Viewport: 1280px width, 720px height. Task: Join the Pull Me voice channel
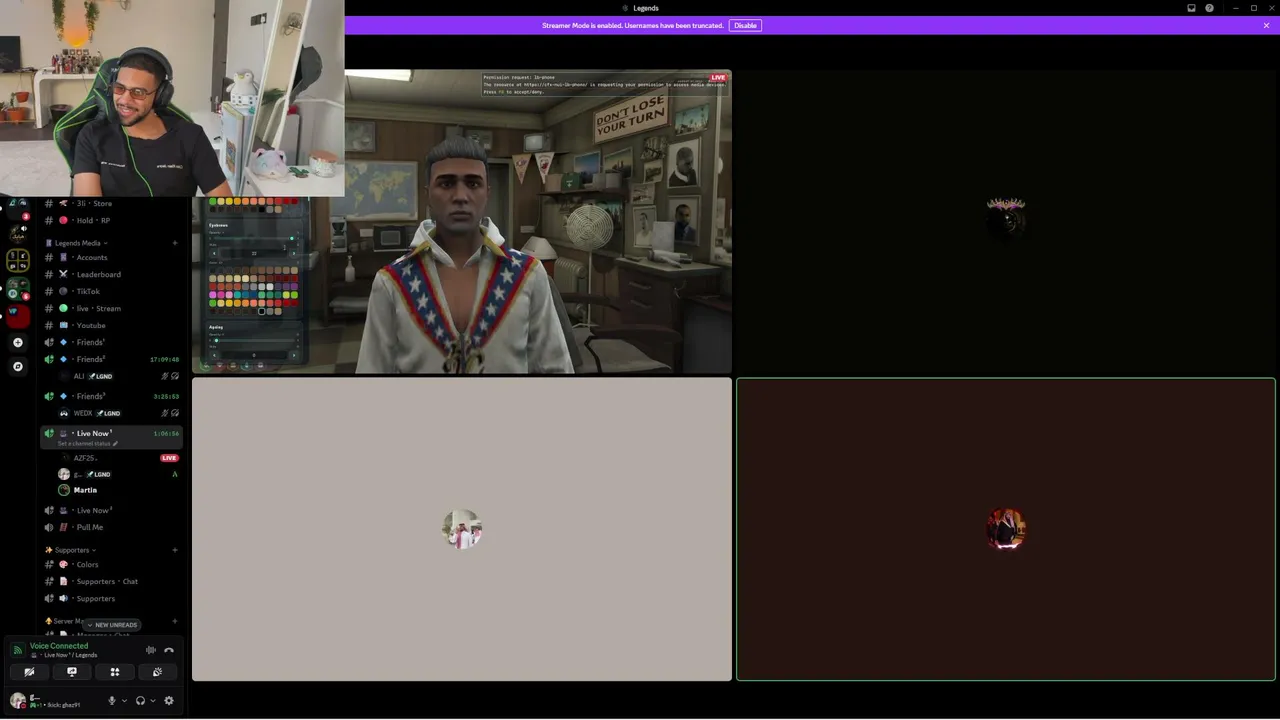pyautogui.click(x=110, y=527)
